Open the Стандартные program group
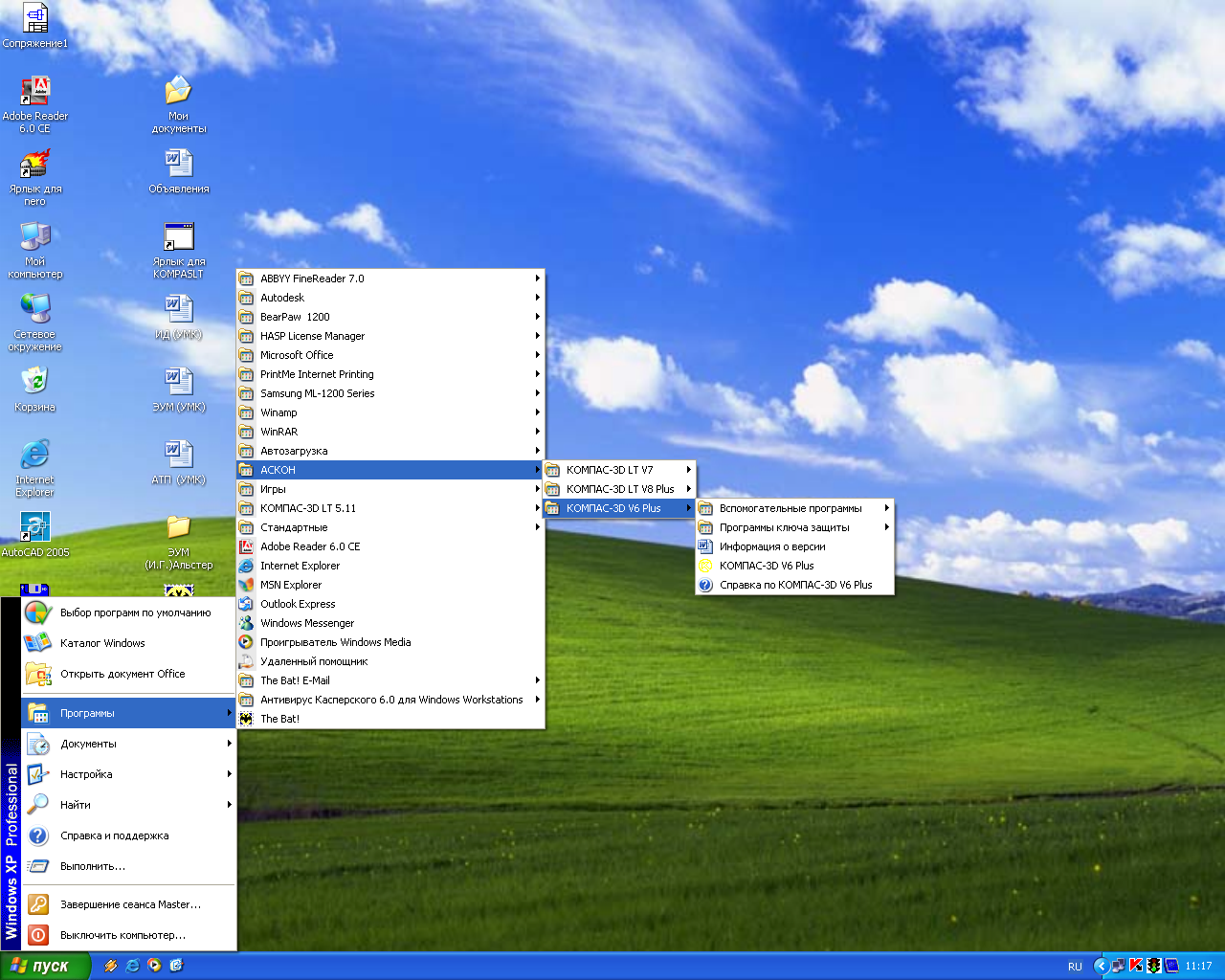 click(x=390, y=527)
